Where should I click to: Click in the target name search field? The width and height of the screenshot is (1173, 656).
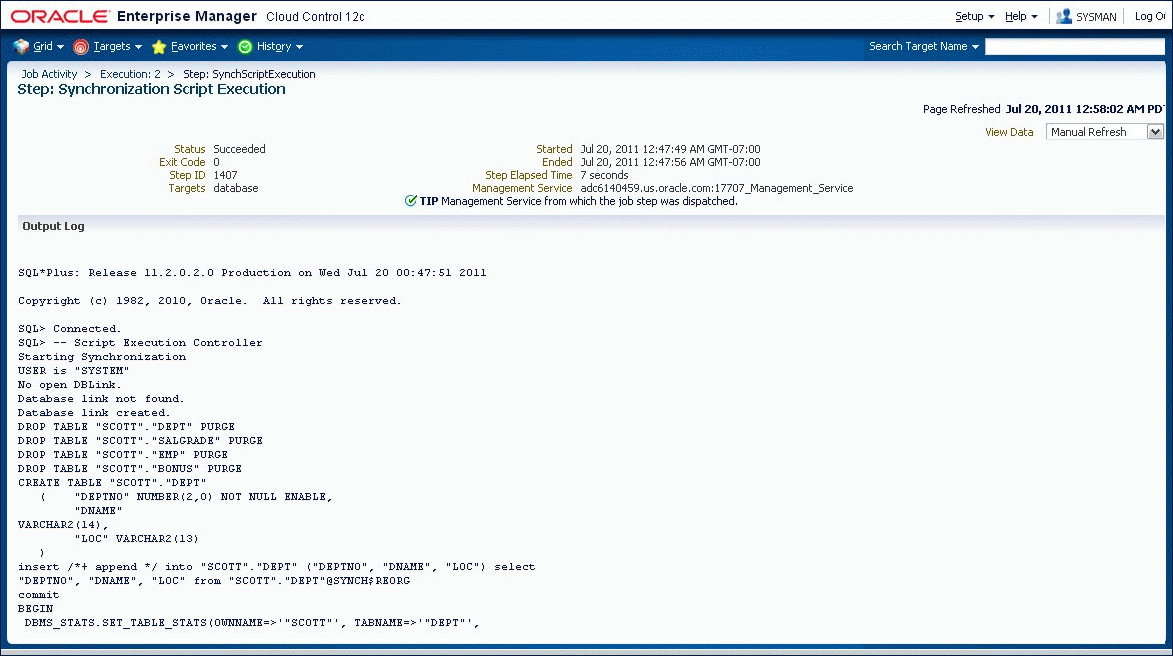pos(1074,46)
